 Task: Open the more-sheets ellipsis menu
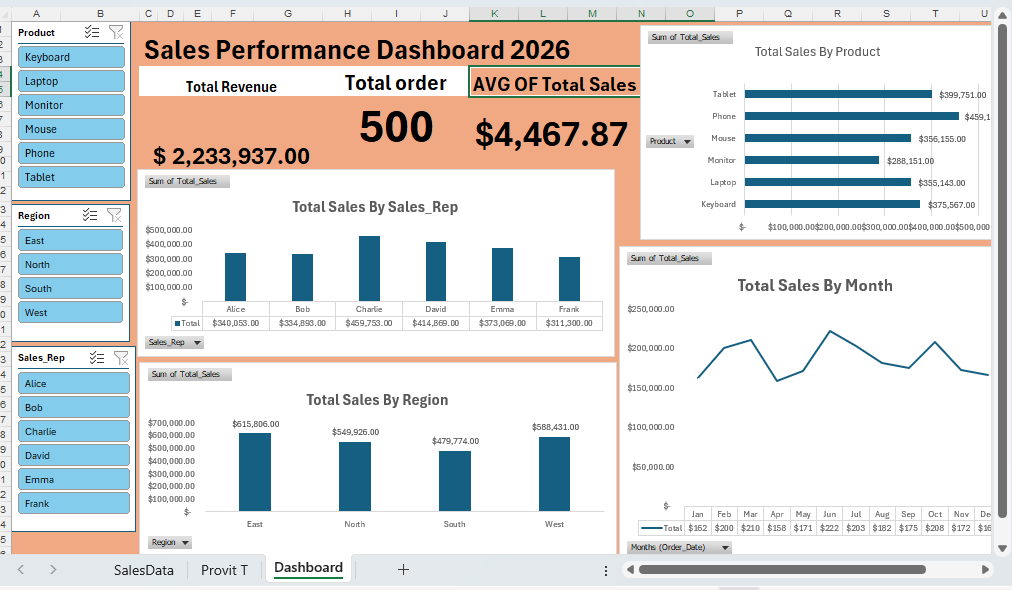click(x=605, y=569)
